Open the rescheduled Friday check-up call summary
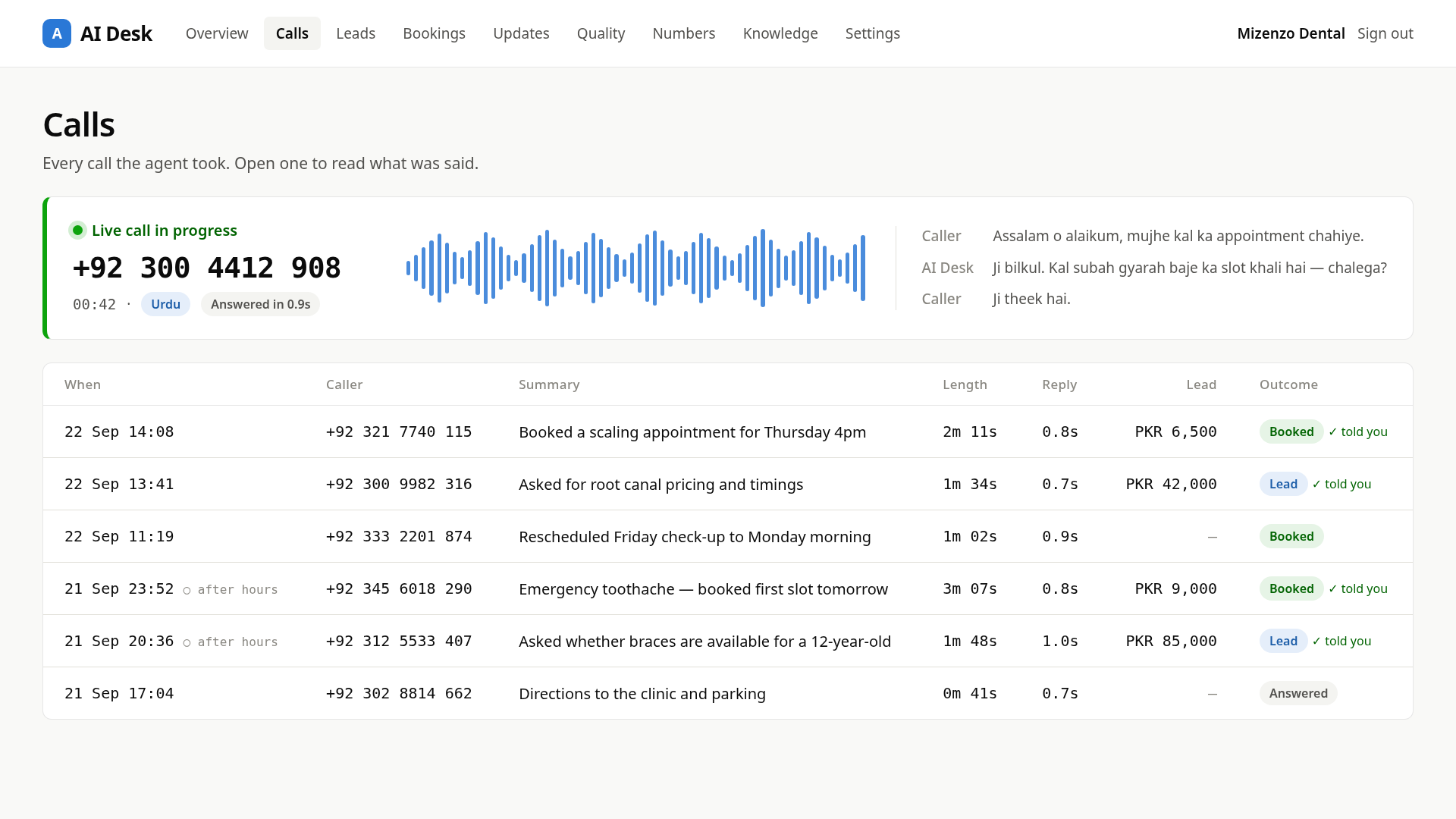This screenshot has height=819, width=1456. 695,537
